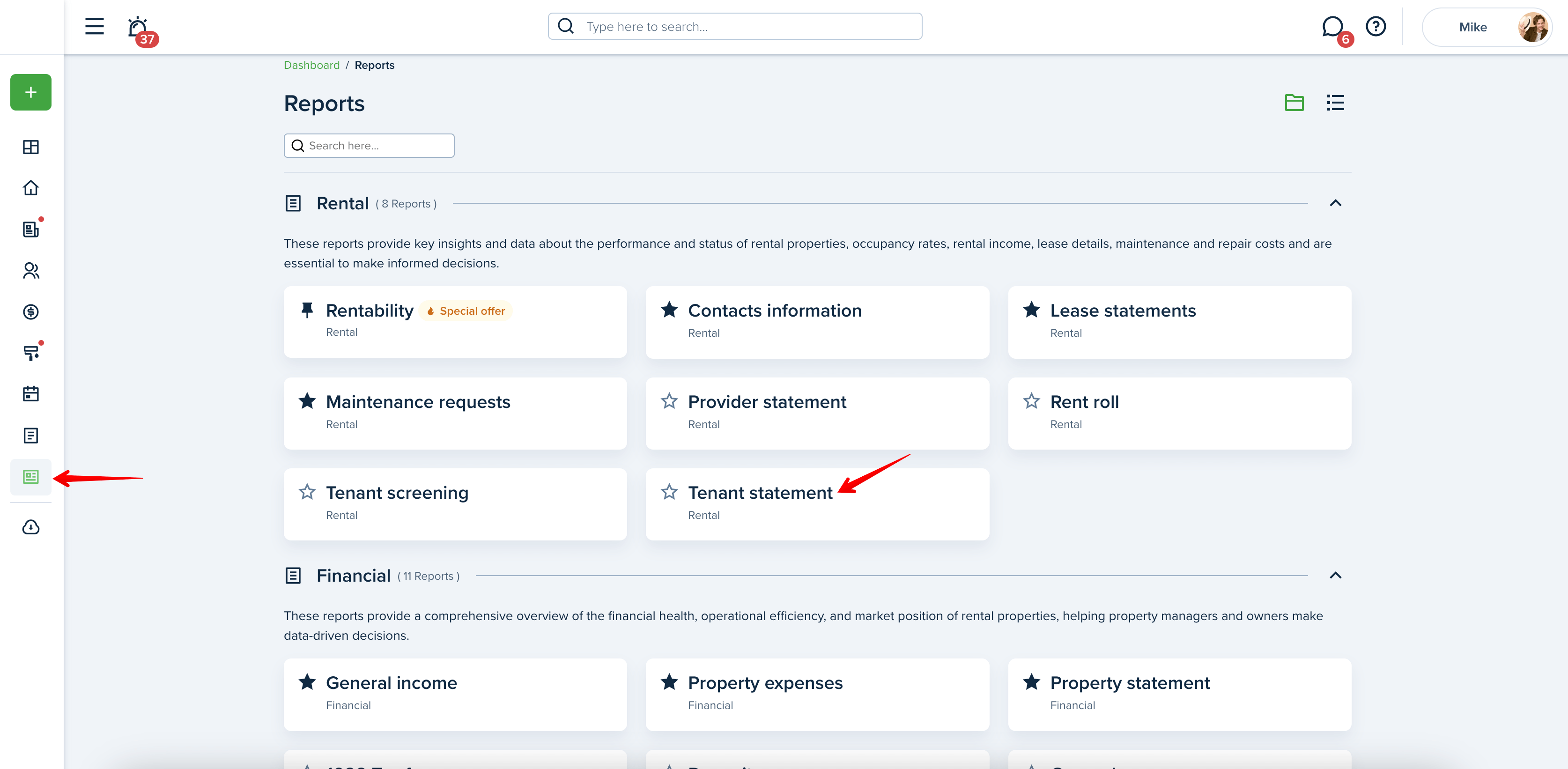Switch to list view of reports
The width and height of the screenshot is (1568, 769).
(x=1336, y=102)
